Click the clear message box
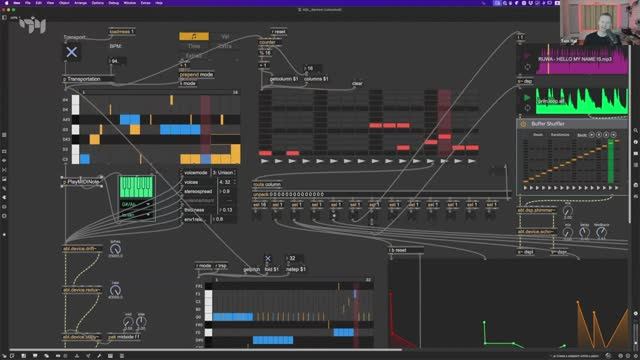The width and height of the screenshot is (640, 360). pos(357,83)
